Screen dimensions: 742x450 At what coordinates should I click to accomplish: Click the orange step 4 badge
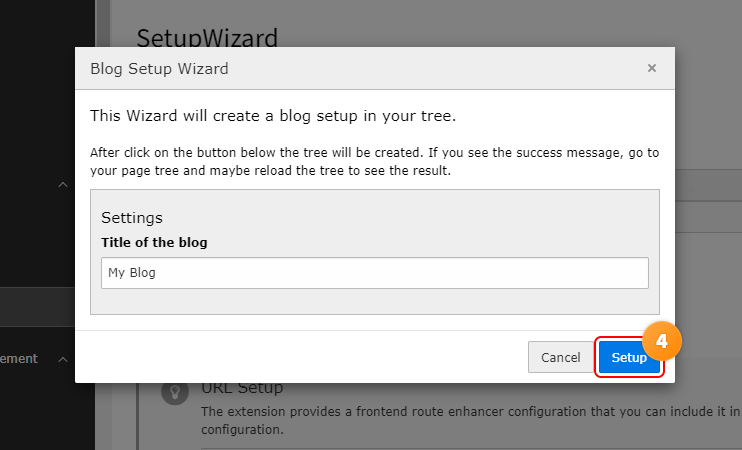click(x=661, y=340)
